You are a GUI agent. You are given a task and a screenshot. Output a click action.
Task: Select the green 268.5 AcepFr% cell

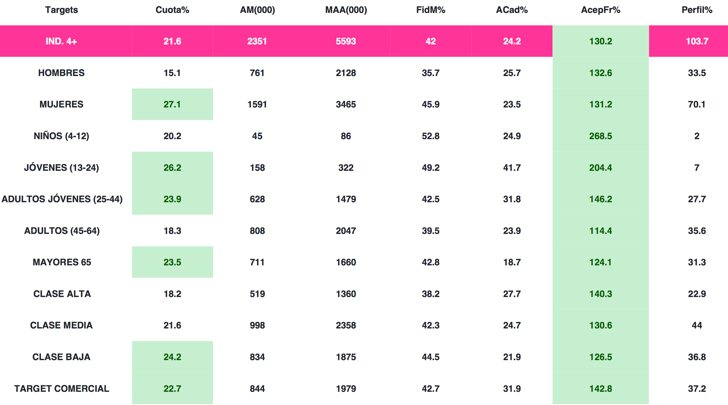[600, 136]
